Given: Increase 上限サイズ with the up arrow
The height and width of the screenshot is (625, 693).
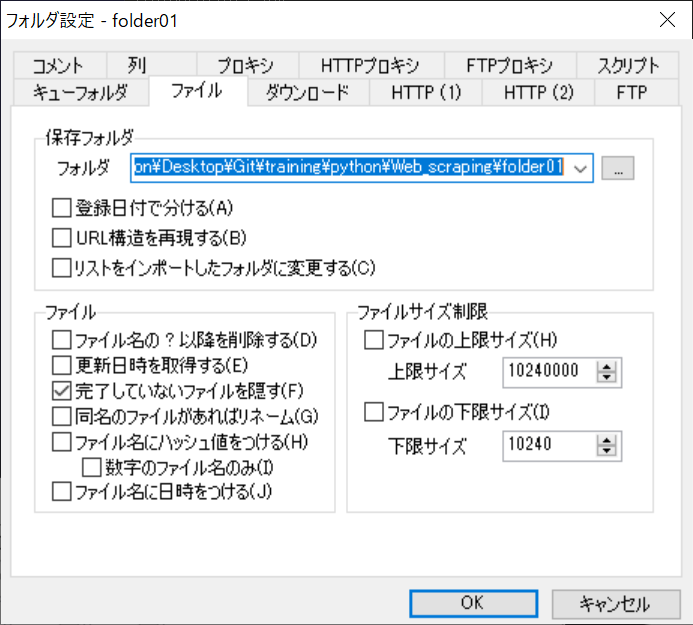Looking at the screenshot, I should click(x=607, y=366).
